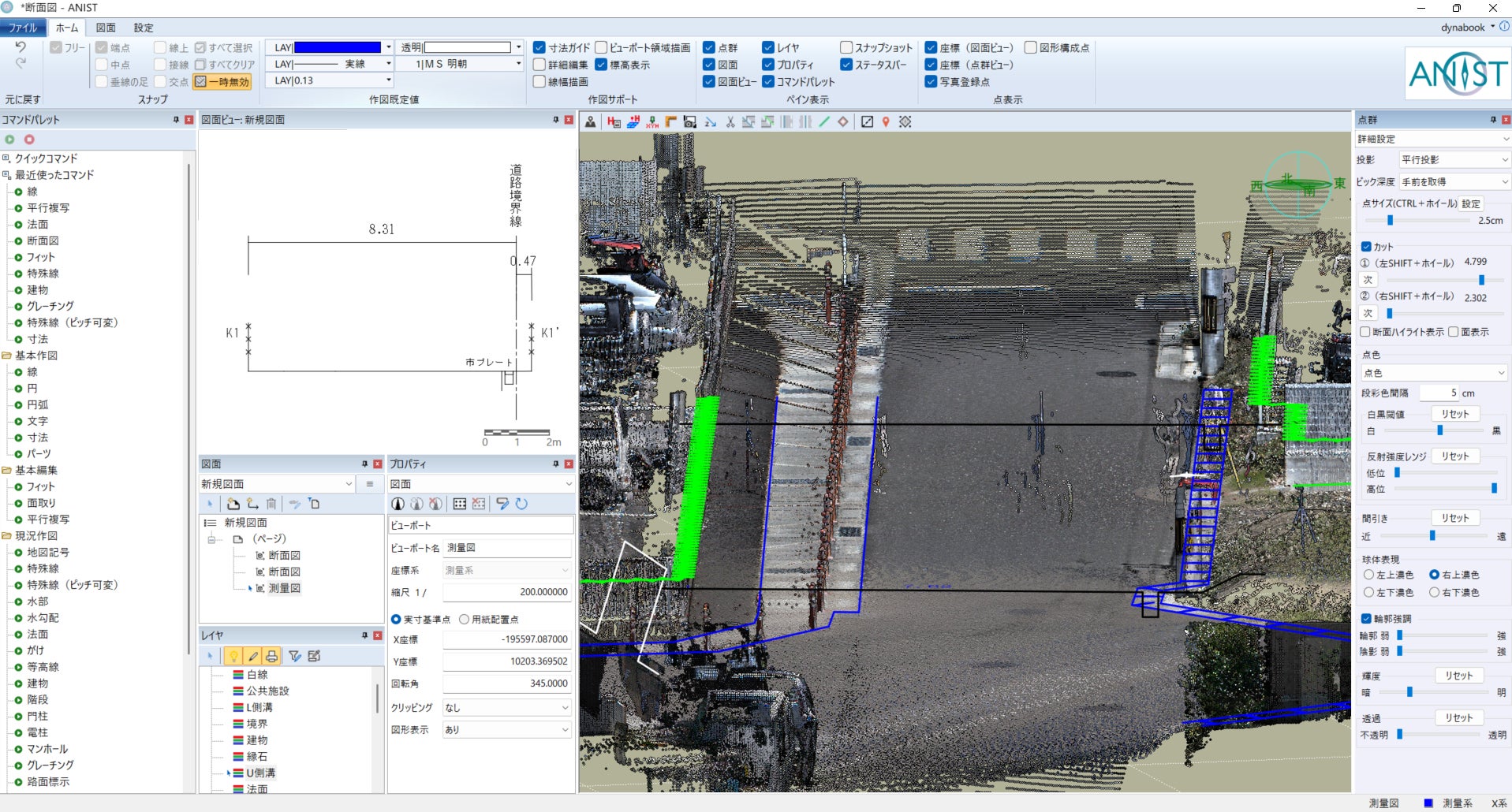This screenshot has width=1512, height=812.
Task: Click the layer printer icon
Action: coord(271,656)
